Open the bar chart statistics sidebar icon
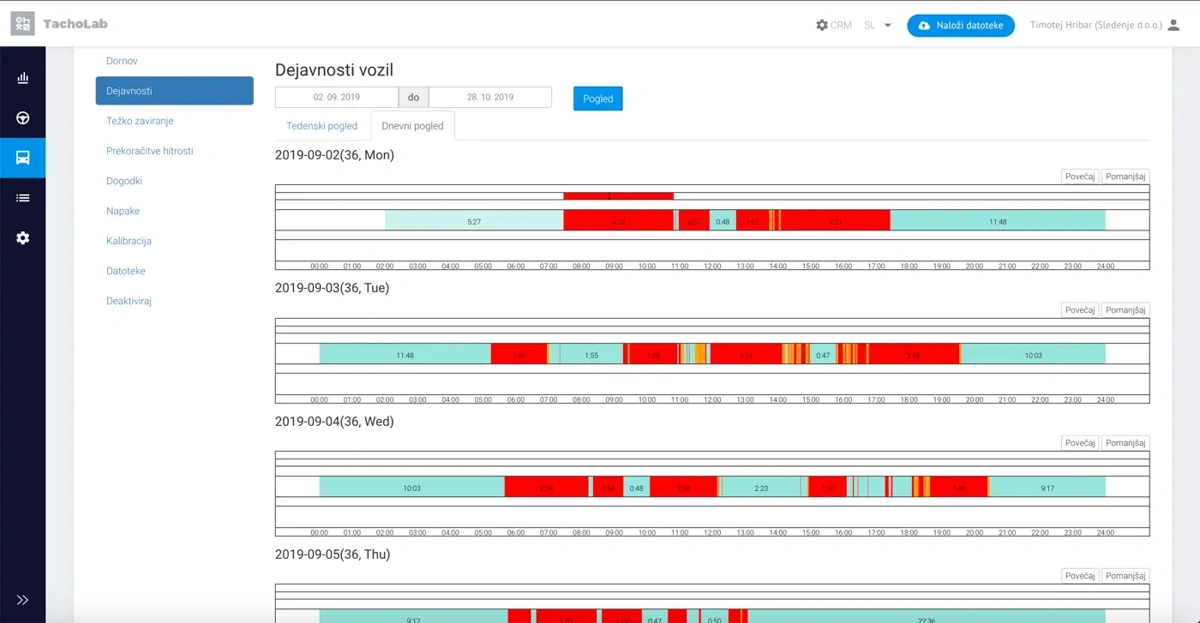 tap(22, 78)
